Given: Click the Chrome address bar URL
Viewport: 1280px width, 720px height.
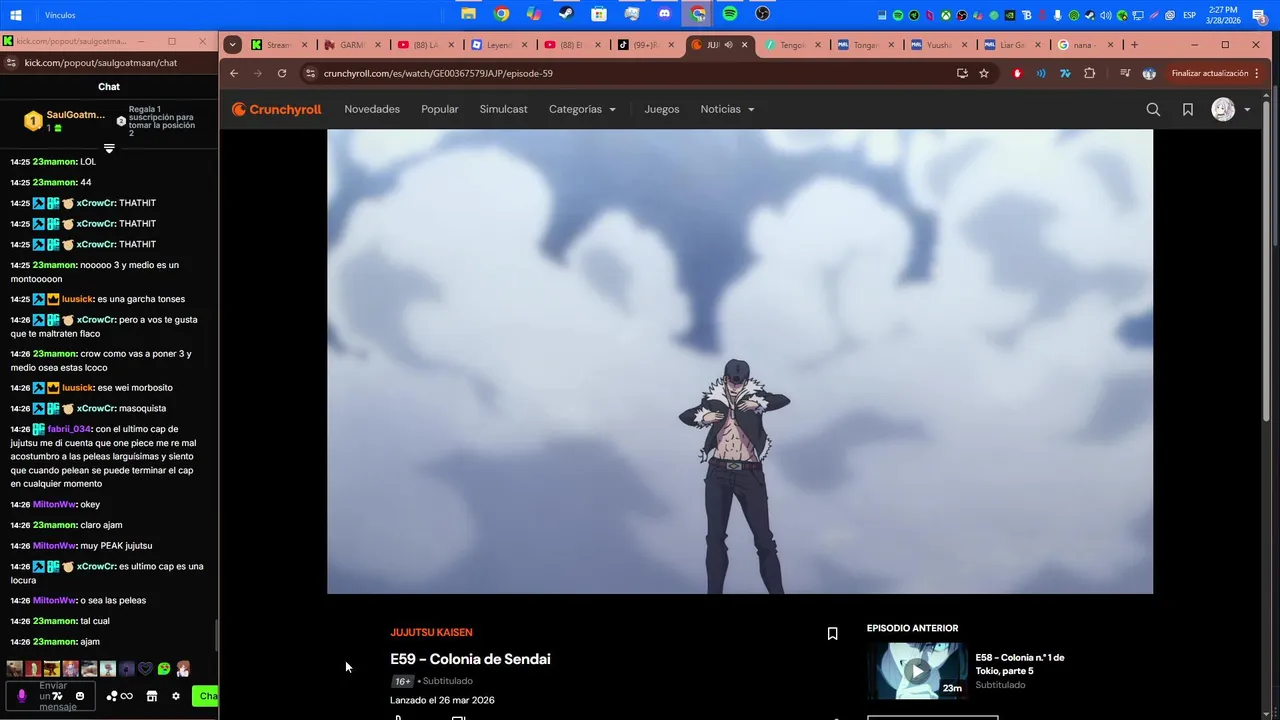Looking at the screenshot, I should (x=438, y=73).
